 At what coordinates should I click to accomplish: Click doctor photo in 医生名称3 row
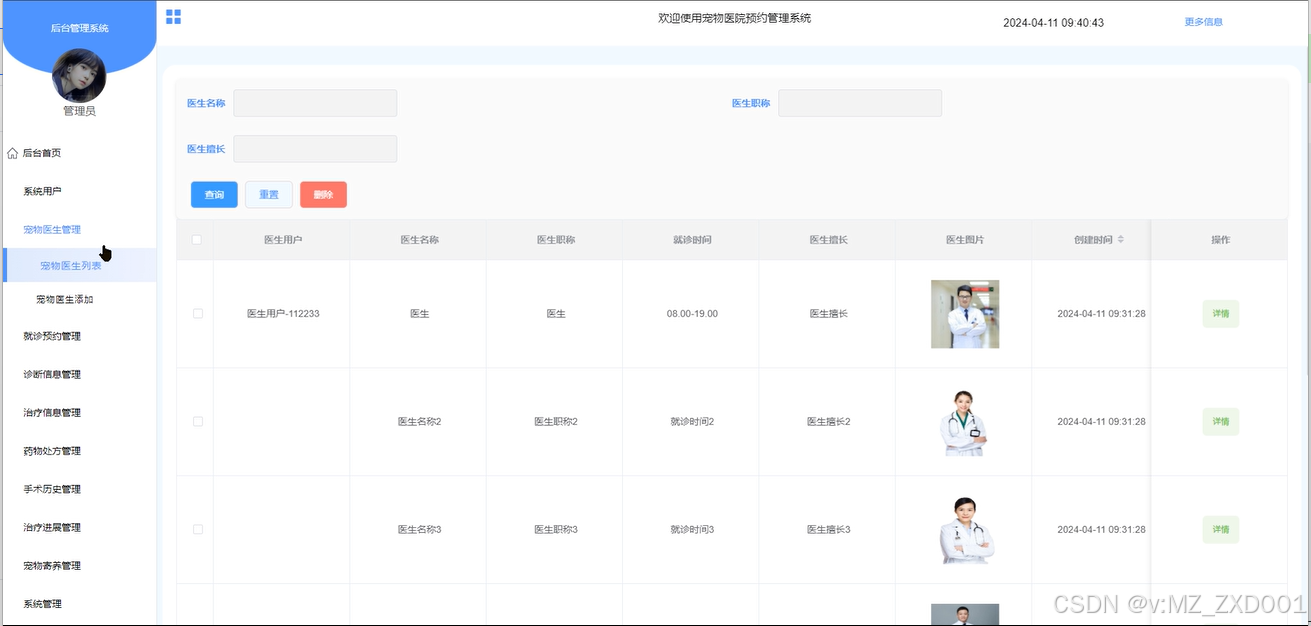click(965, 529)
